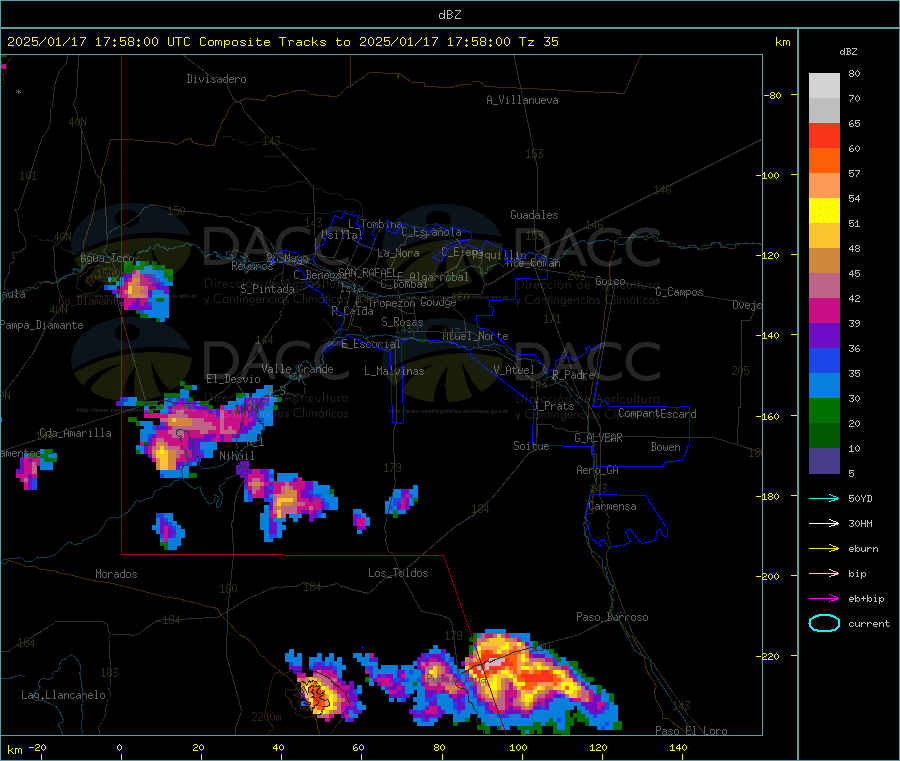Click the Carmensa map label
Viewport: 900px width, 761px height.
(612, 506)
